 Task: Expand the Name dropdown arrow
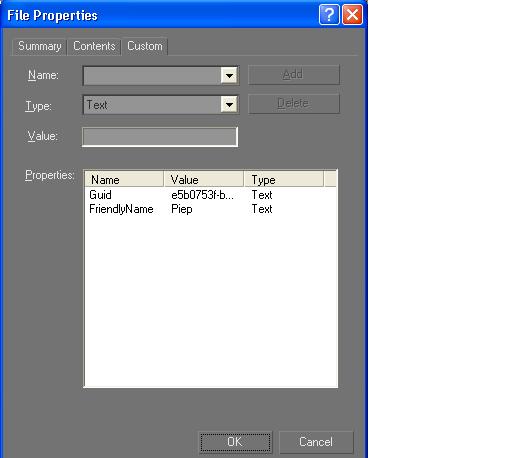[x=229, y=76]
